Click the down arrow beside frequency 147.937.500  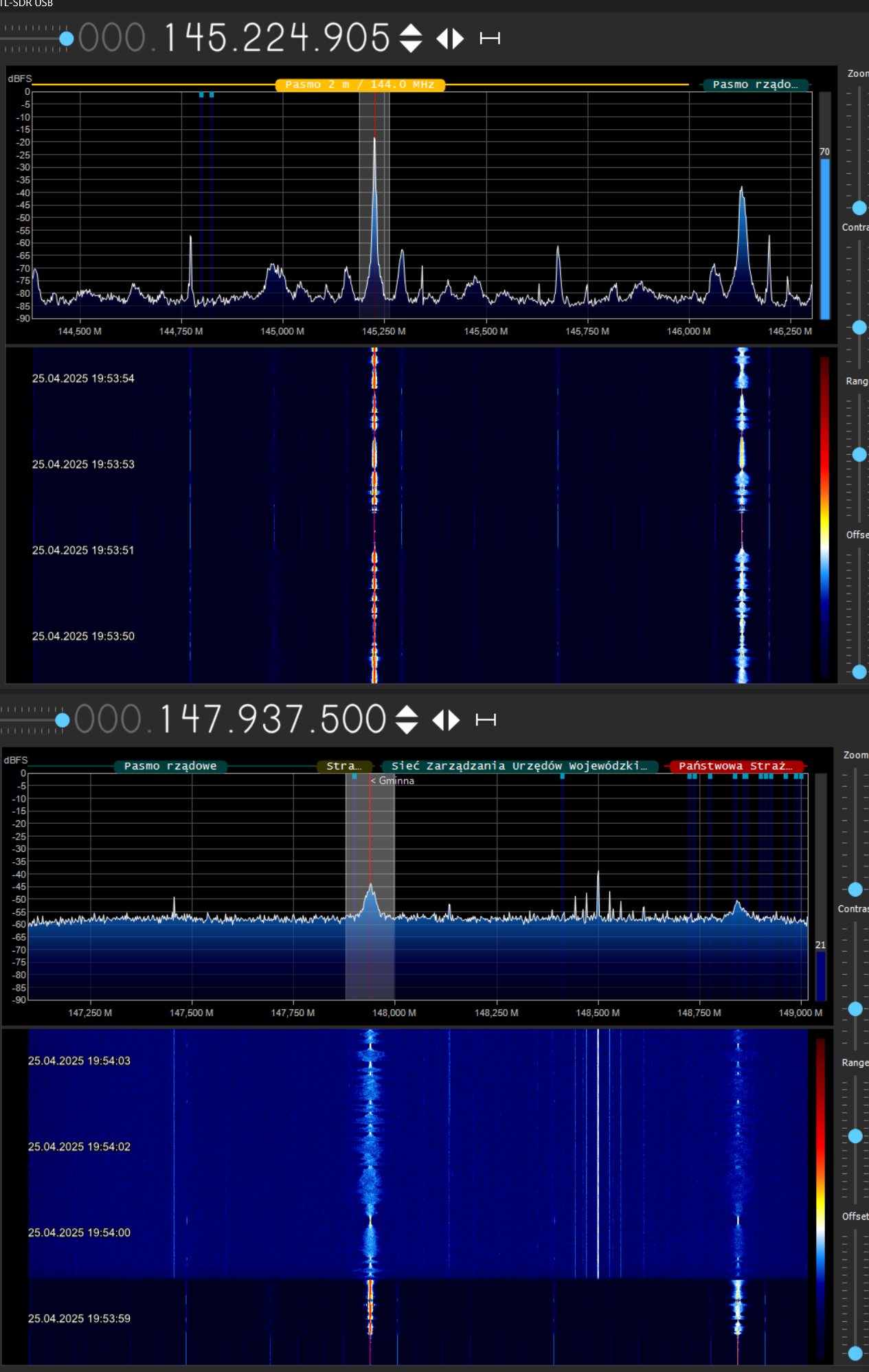pos(407,728)
